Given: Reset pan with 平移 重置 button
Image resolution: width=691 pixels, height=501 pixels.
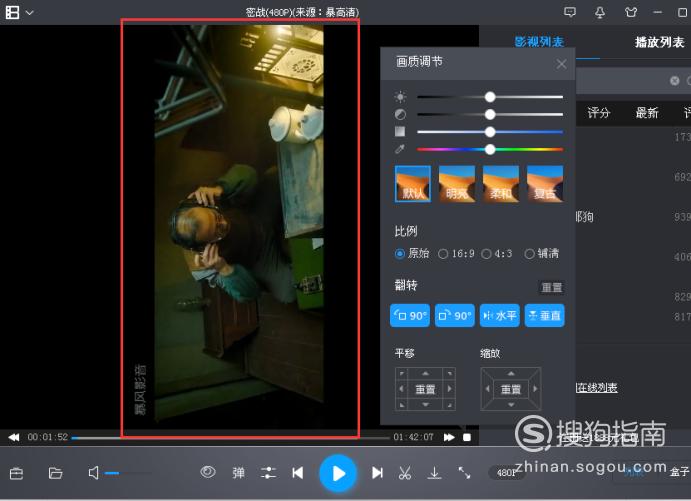Looking at the screenshot, I should click(x=425, y=389).
